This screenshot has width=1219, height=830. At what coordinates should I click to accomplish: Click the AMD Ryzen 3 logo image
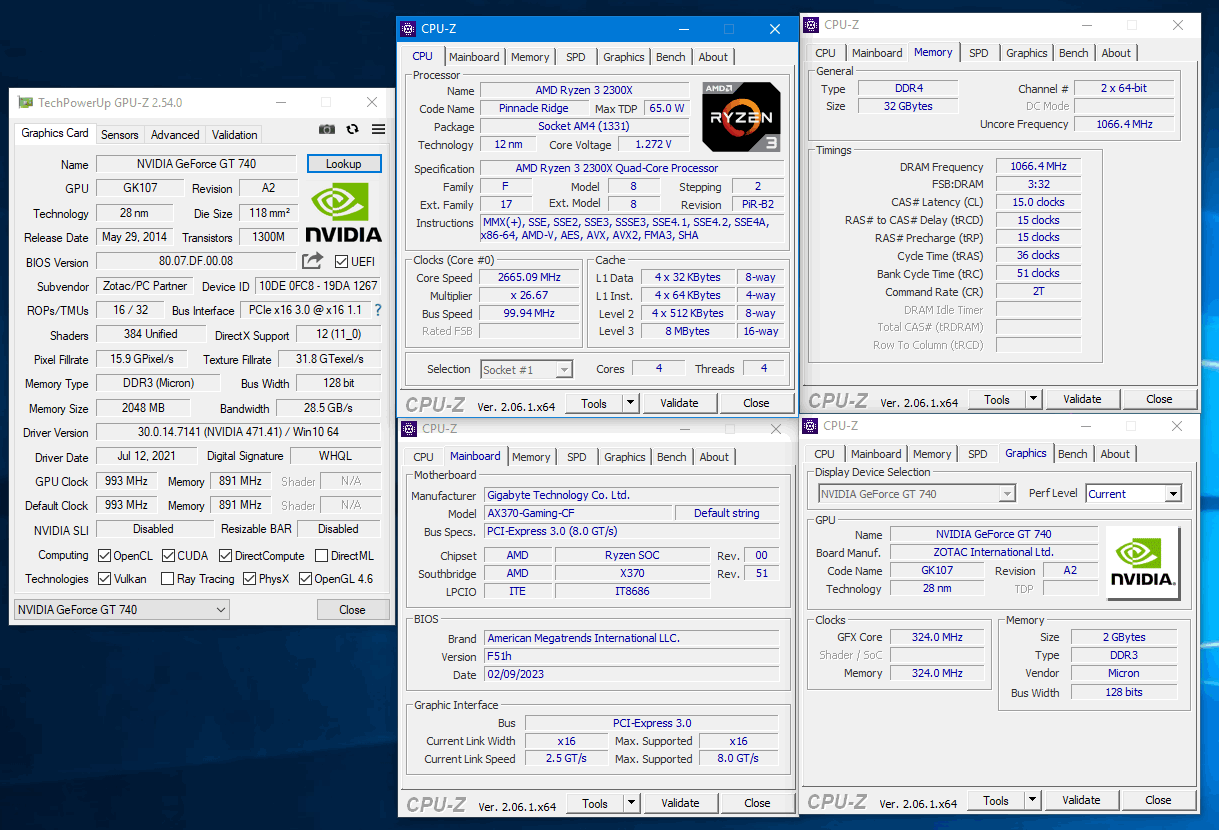tap(741, 117)
